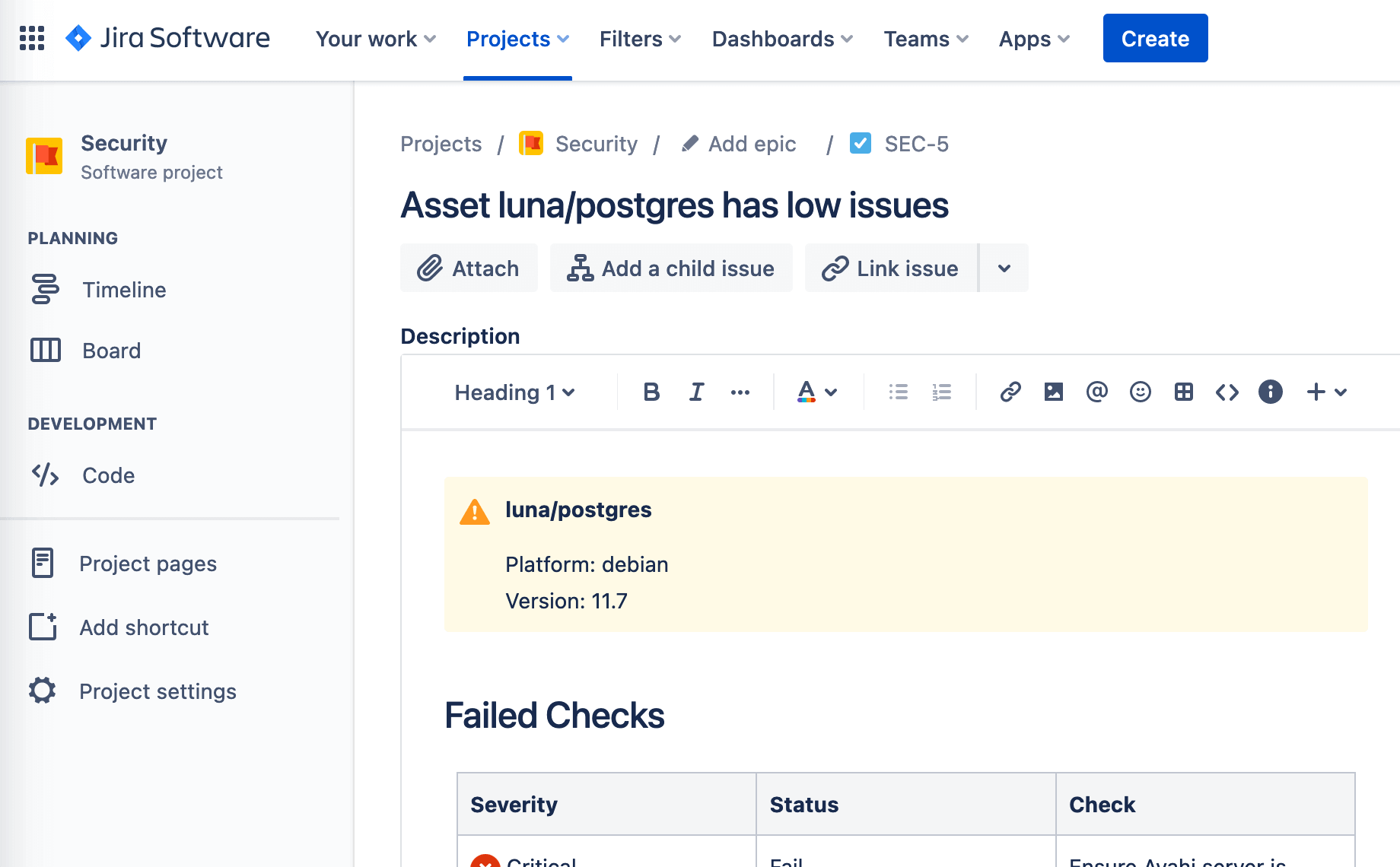The image size is (1400, 867).
Task: Open the app switcher grid icon
Action: [x=31, y=38]
